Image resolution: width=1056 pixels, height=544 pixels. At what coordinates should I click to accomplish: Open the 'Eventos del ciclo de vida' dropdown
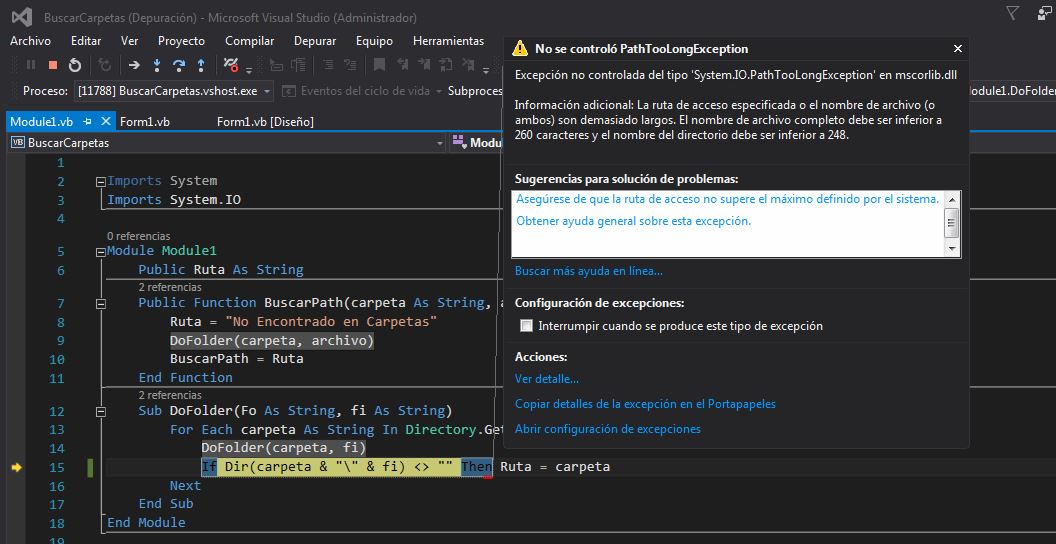click(438, 91)
